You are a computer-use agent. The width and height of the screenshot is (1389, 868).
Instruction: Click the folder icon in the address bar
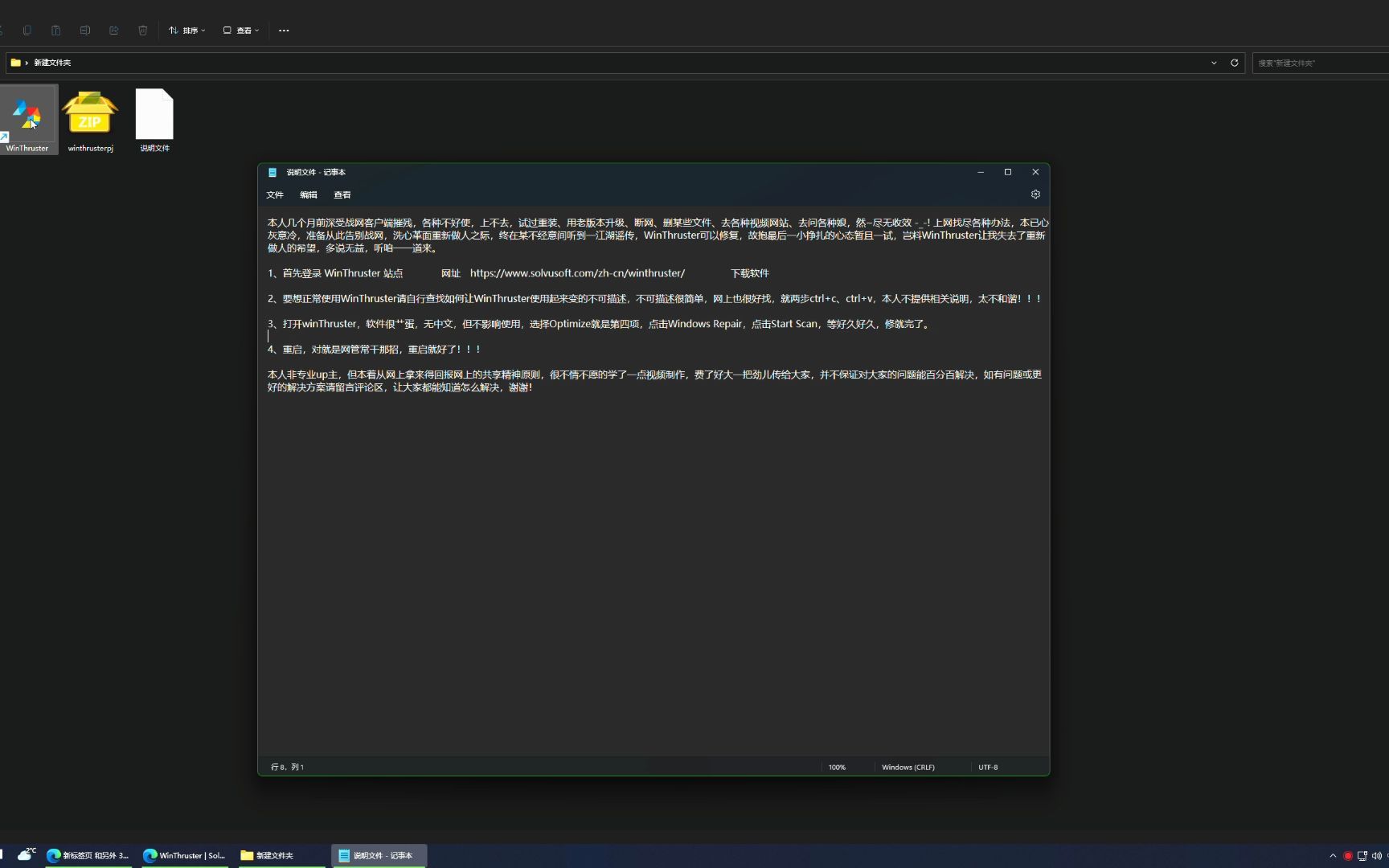(x=15, y=63)
